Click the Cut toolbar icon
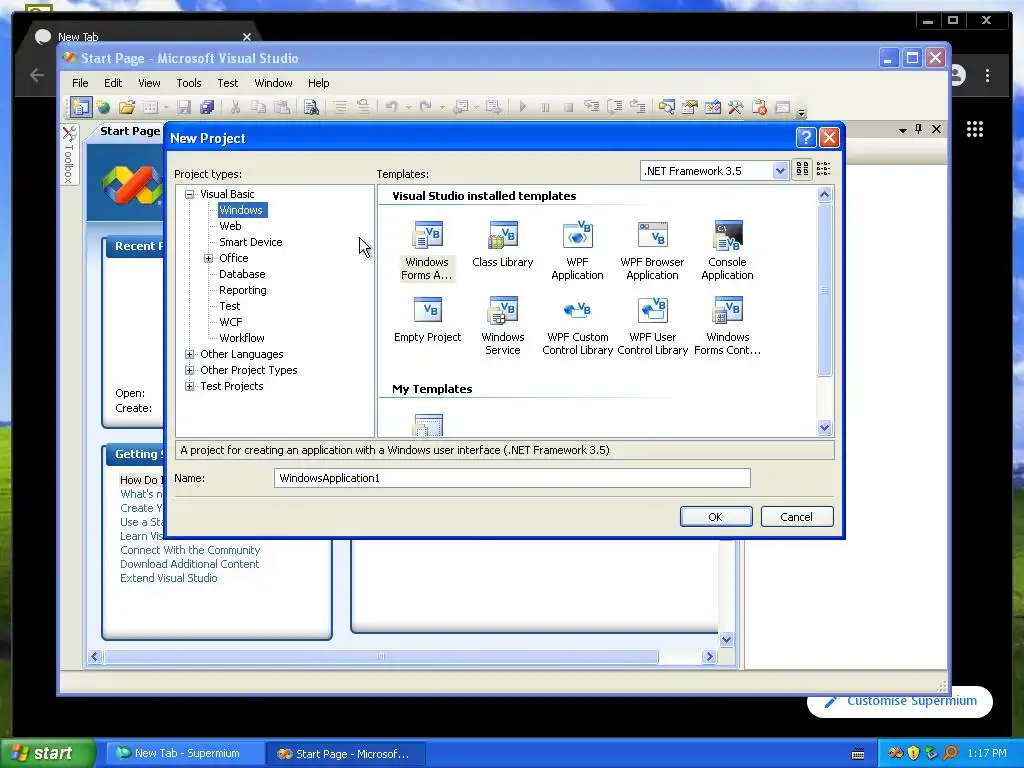Screen dimensions: 1024x768 point(235,107)
